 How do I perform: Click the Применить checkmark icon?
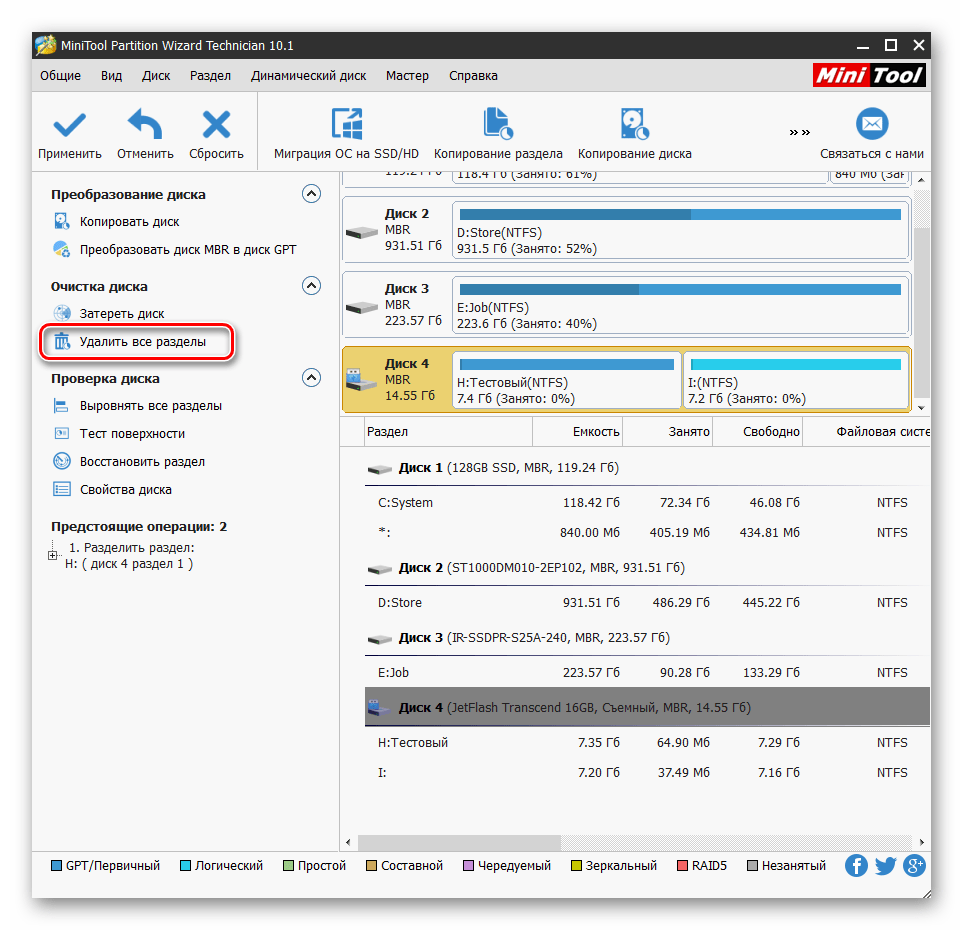[x=69, y=125]
